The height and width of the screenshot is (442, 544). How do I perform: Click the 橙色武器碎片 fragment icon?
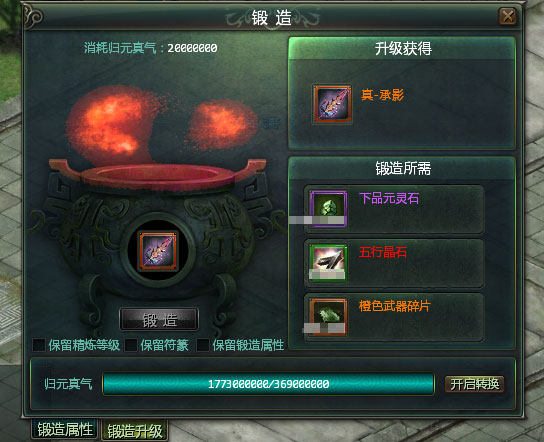(328, 316)
